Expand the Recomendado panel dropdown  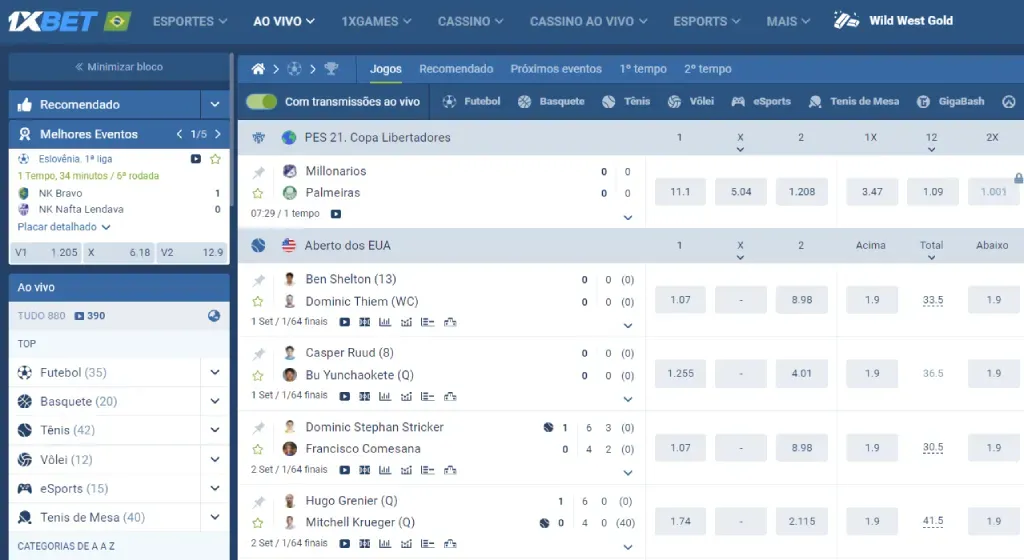coord(215,104)
